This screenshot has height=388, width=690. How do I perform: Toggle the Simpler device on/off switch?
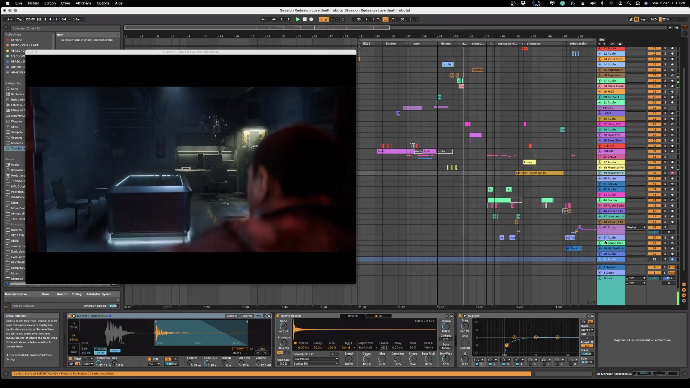[x=70, y=316]
